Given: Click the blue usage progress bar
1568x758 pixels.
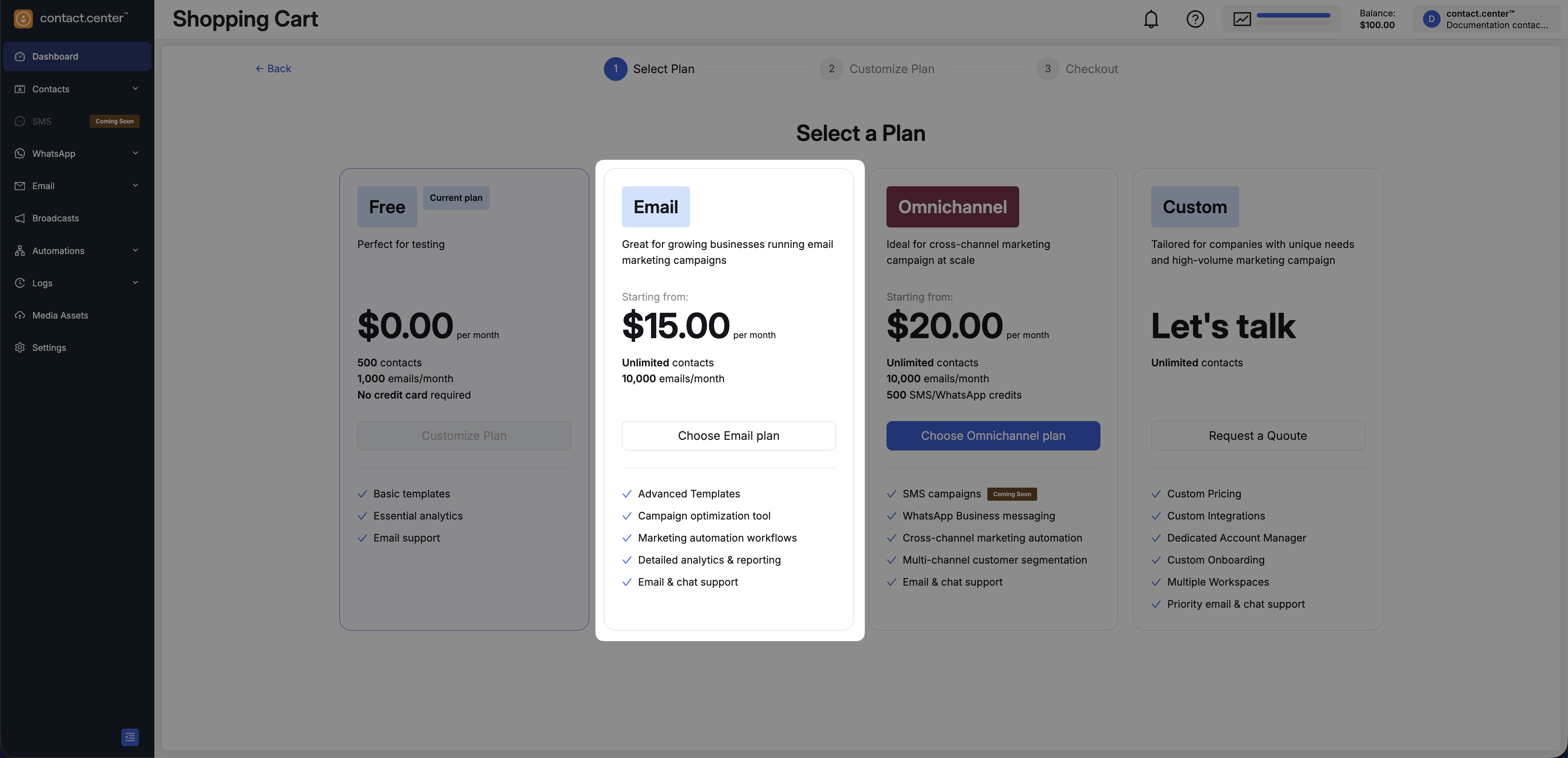Looking at the screenshot, I should point(1293,15).
